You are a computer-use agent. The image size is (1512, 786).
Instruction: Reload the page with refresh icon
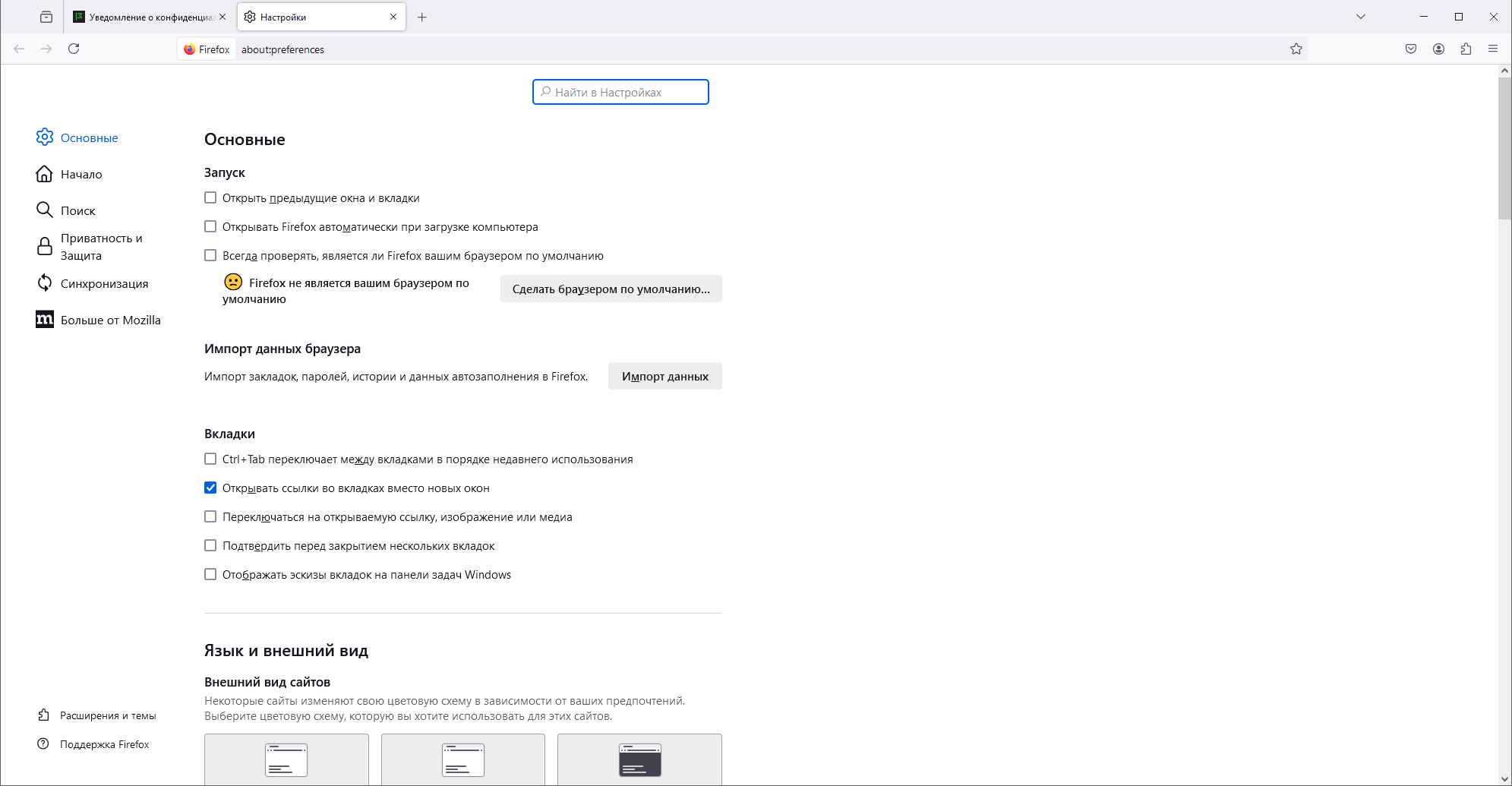74,49
